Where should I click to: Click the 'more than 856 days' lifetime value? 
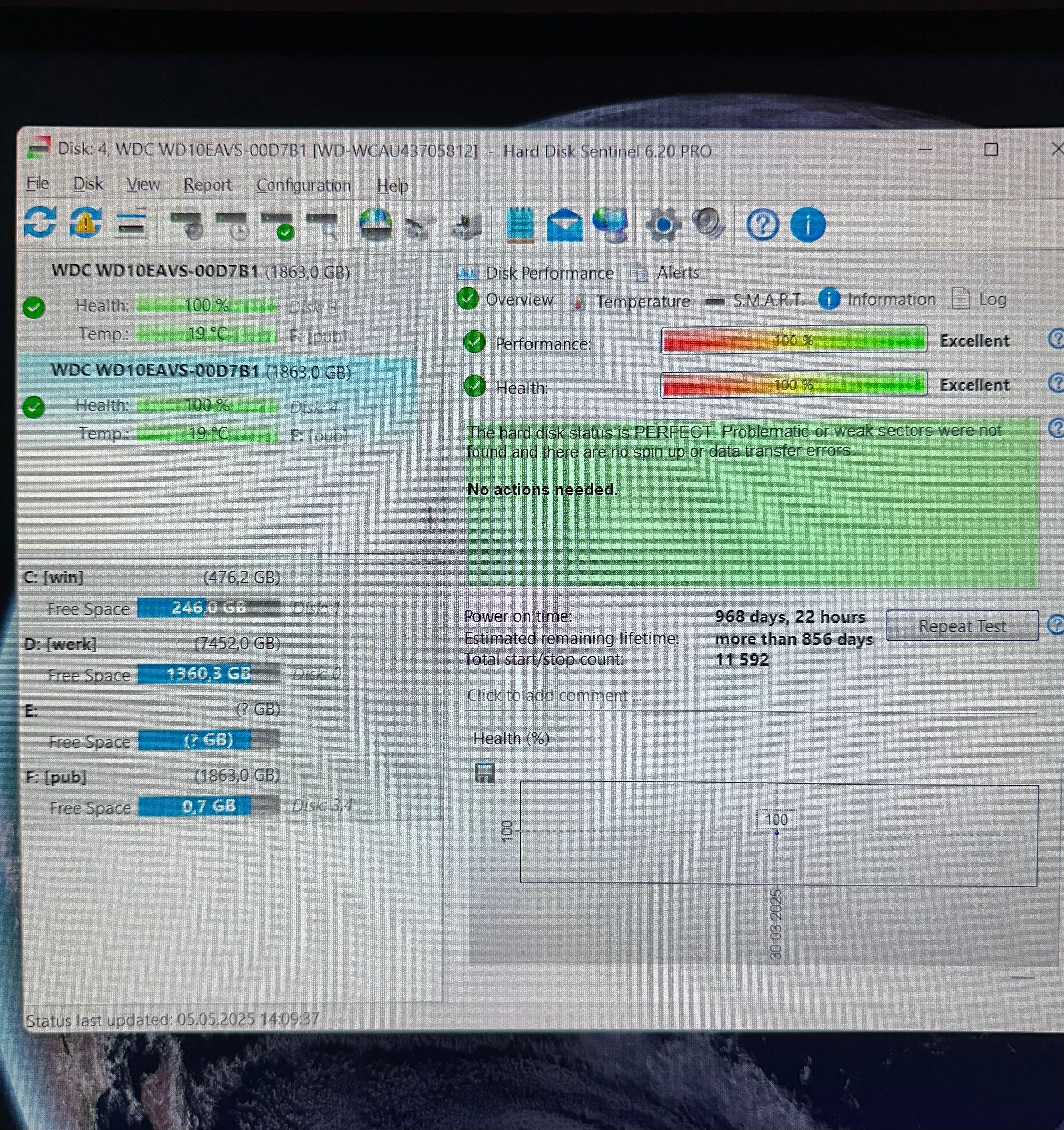(793, 639)
